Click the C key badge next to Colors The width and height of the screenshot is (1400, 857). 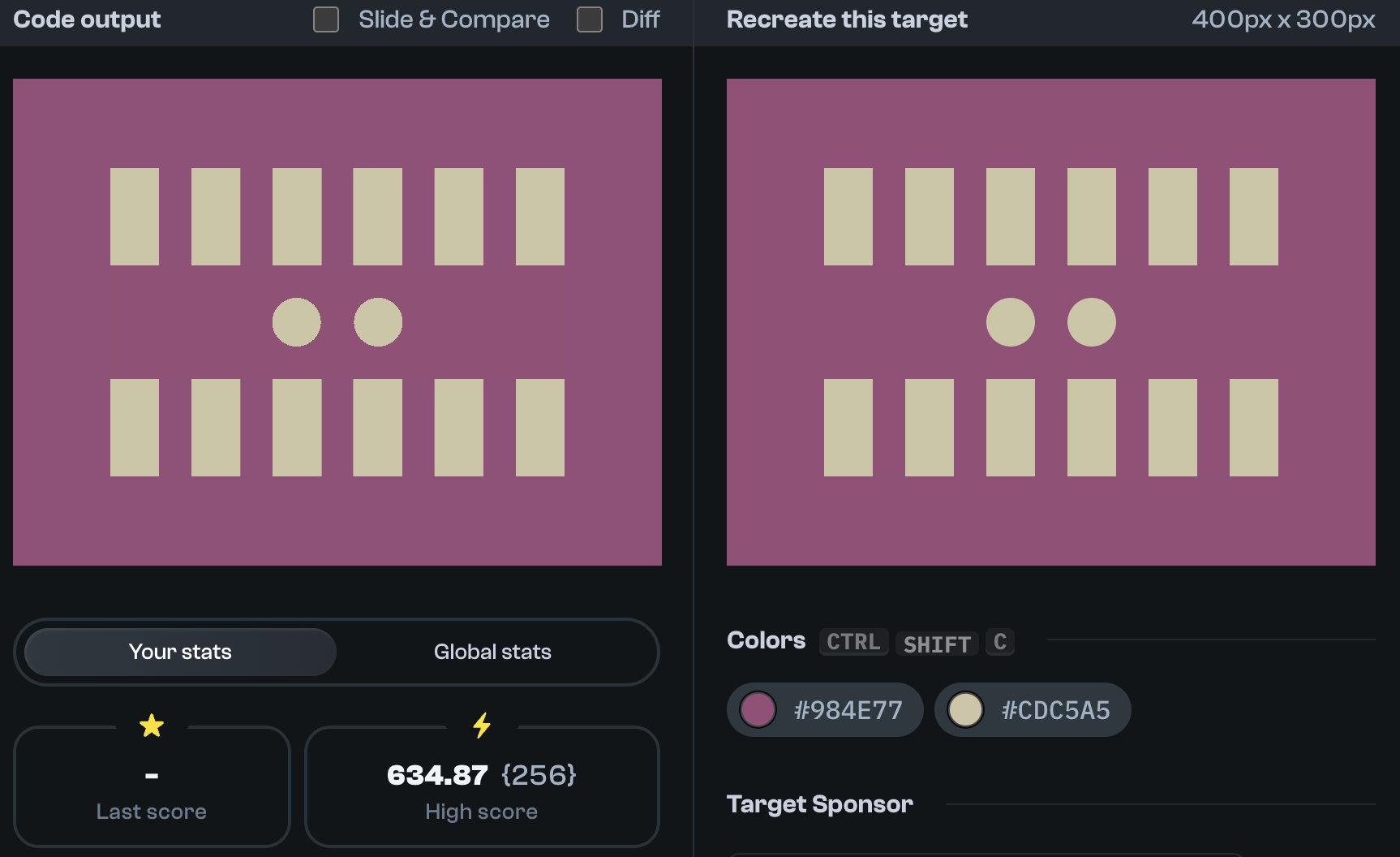999,642
